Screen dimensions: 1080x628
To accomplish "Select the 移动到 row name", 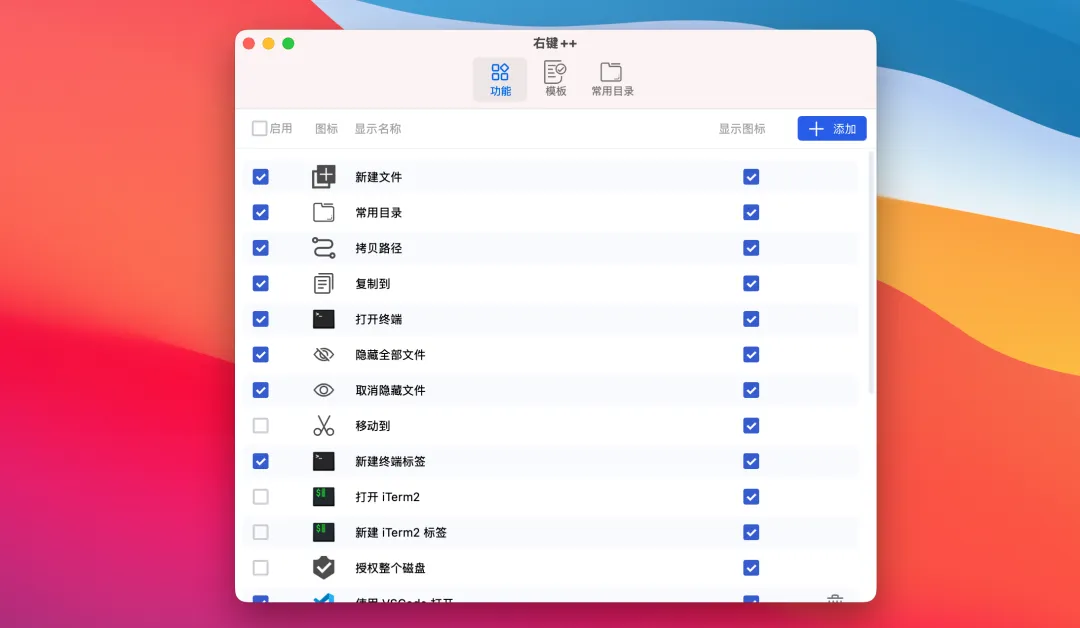I will pos(373,426).
